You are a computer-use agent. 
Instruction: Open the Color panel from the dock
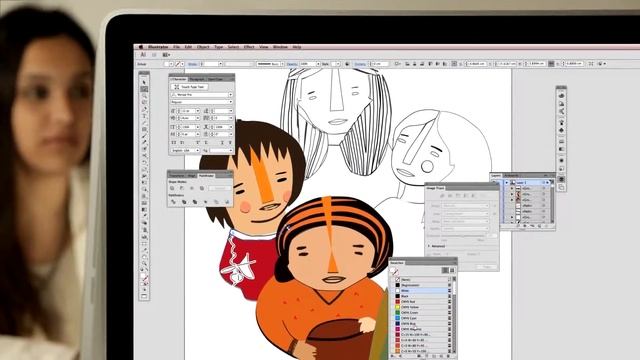562,96
